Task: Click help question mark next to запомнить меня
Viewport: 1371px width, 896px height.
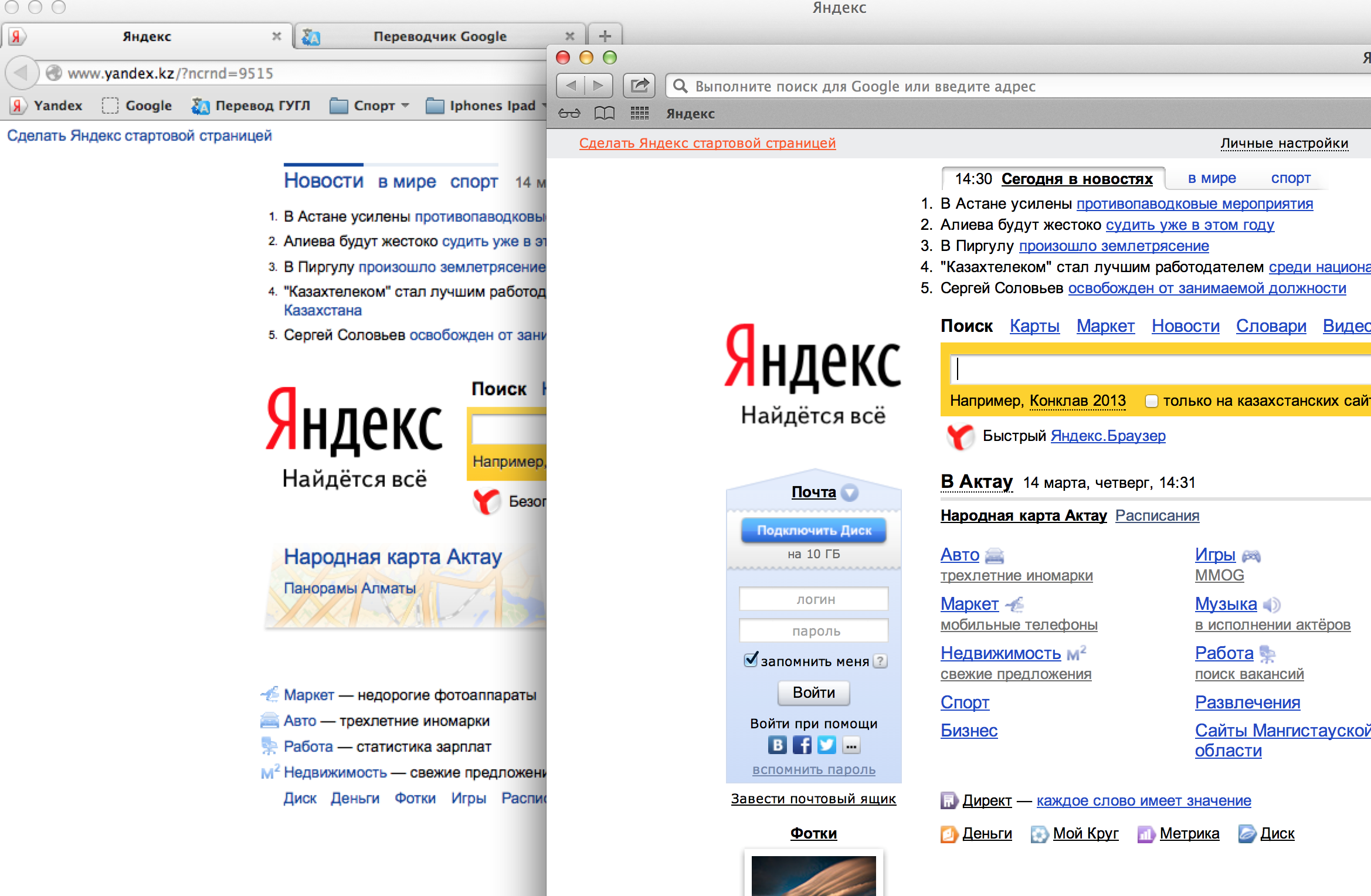Action: tap(880, 661)
